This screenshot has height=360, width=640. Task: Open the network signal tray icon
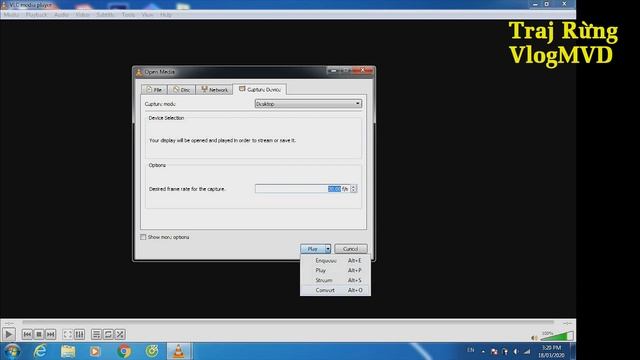click(x=527, y=351)
